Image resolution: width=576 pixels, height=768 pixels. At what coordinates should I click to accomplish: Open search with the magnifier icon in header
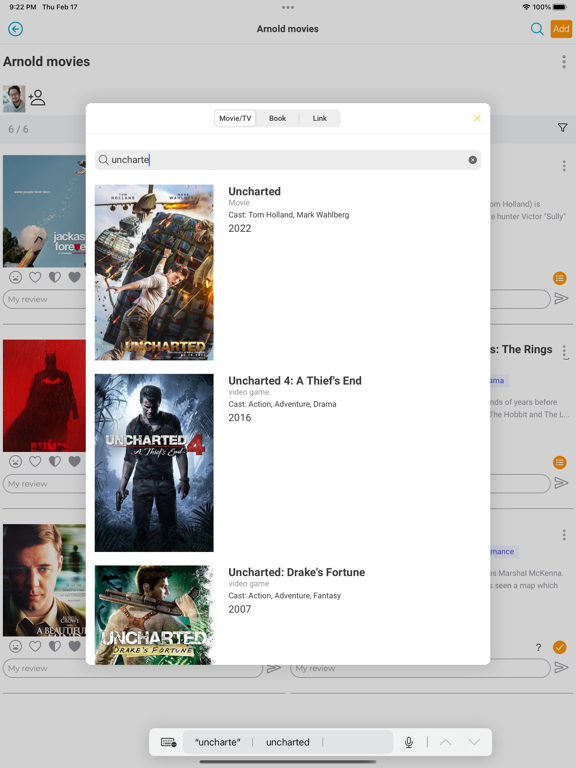pos(537,29)
